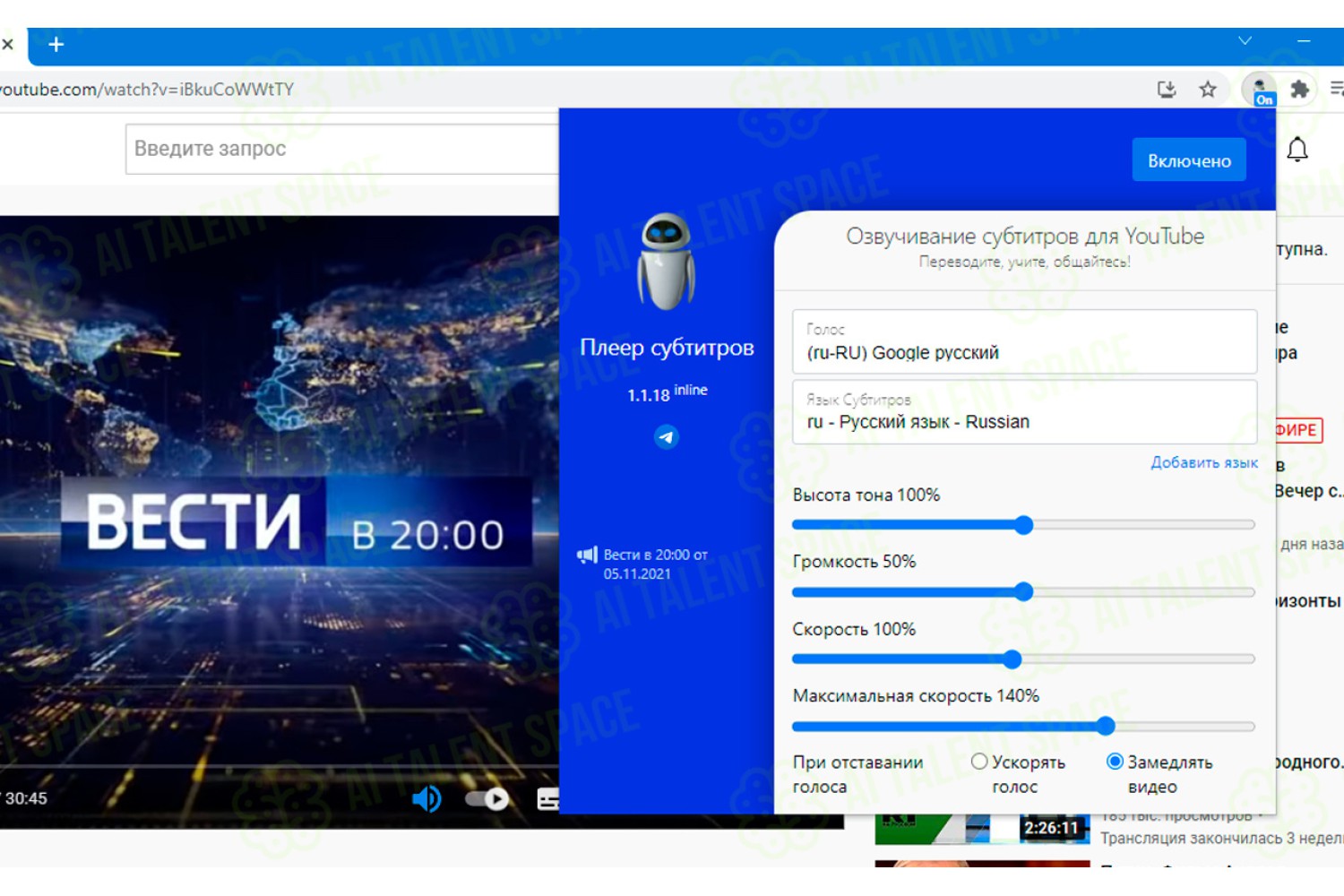Toggle YouTube autoplay switch
Viewport: 1344px width, 896px height.
point(487,798)
